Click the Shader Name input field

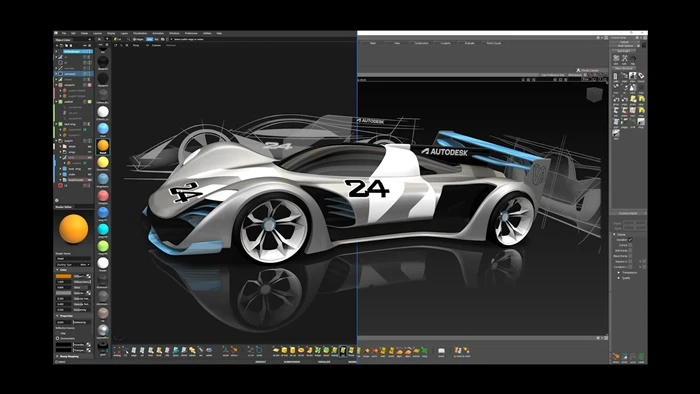73,258
